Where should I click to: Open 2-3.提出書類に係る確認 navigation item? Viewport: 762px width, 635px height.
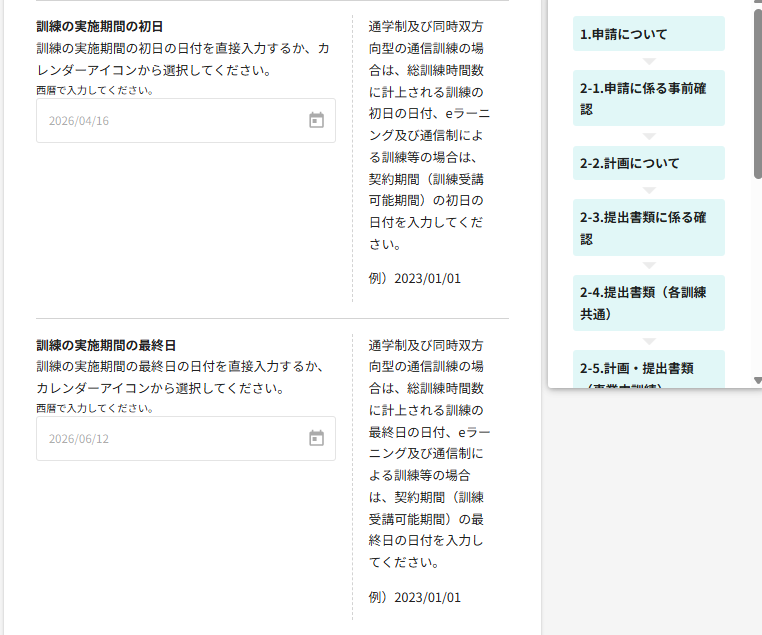[648, 228]
